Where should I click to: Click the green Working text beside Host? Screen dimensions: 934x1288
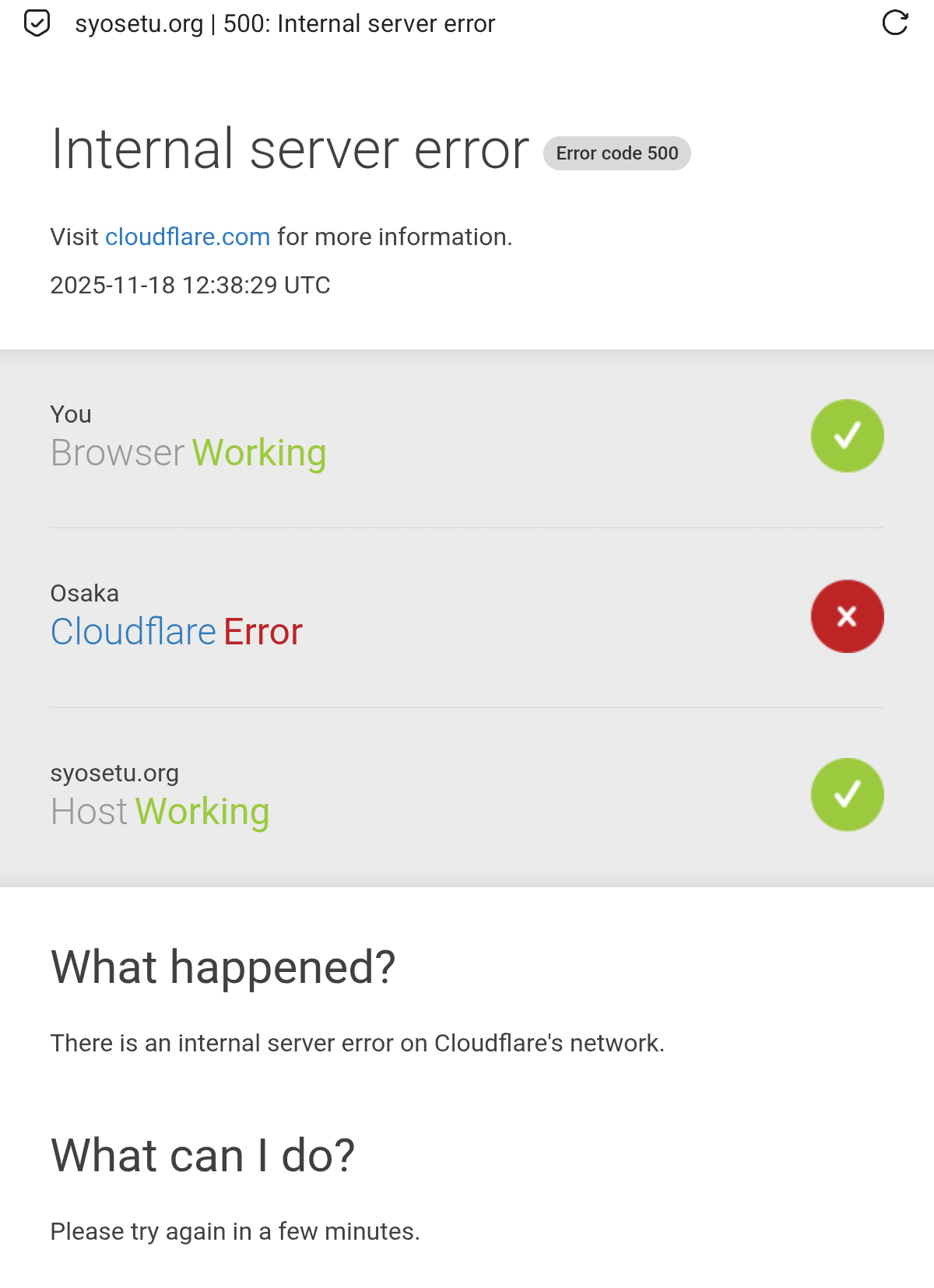[202, 812]
